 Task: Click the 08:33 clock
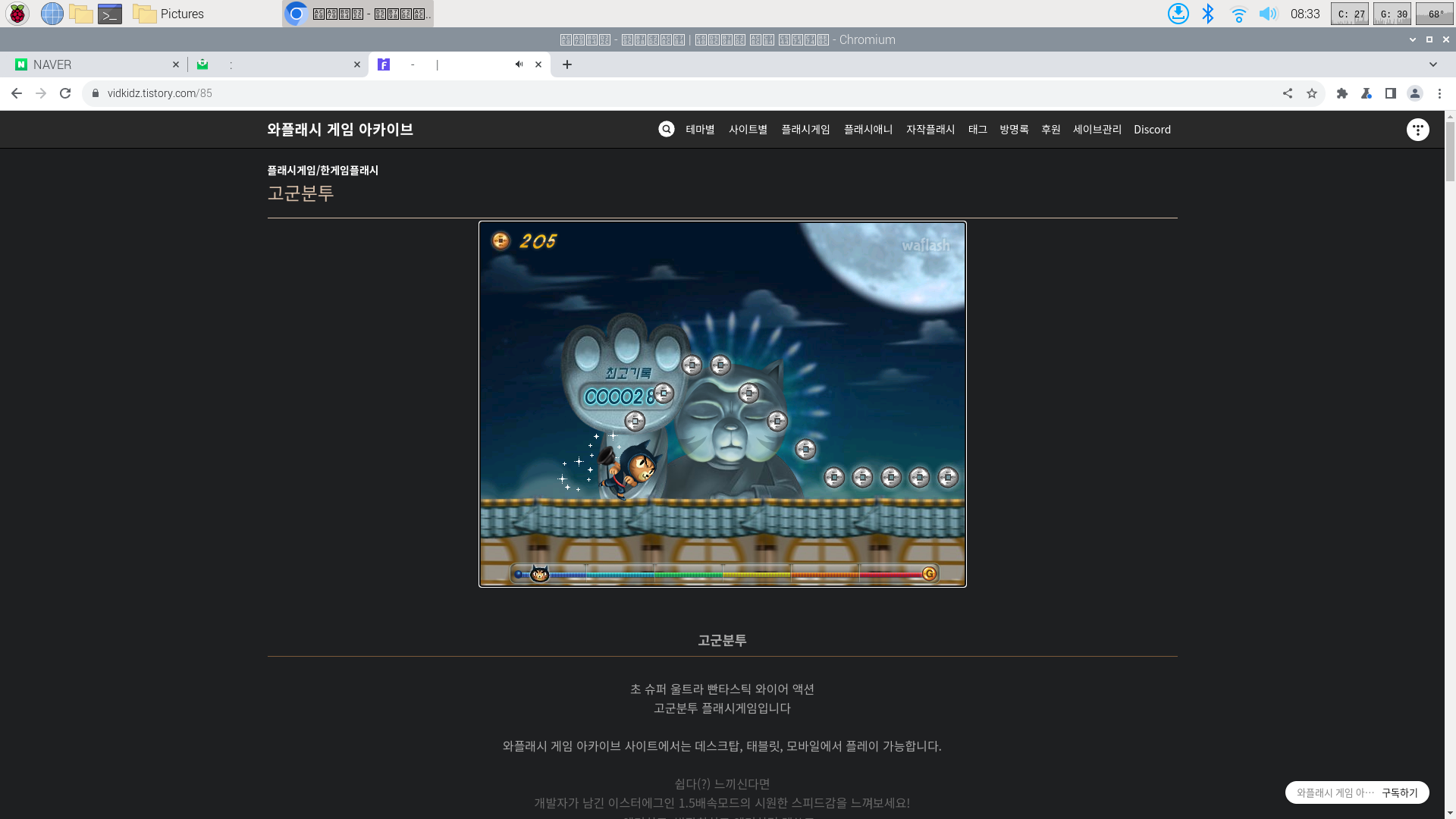(1305, 14)
